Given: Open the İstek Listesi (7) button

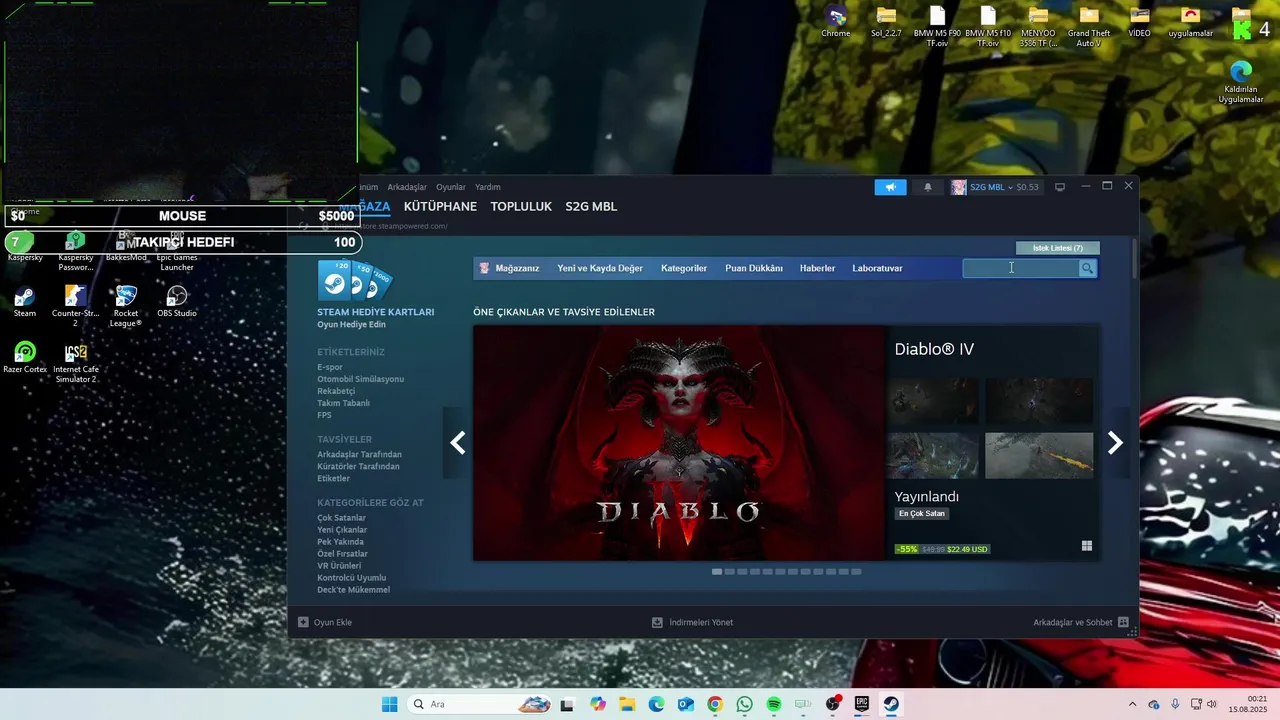Looking at the screenshot, I should [1058, 248].
